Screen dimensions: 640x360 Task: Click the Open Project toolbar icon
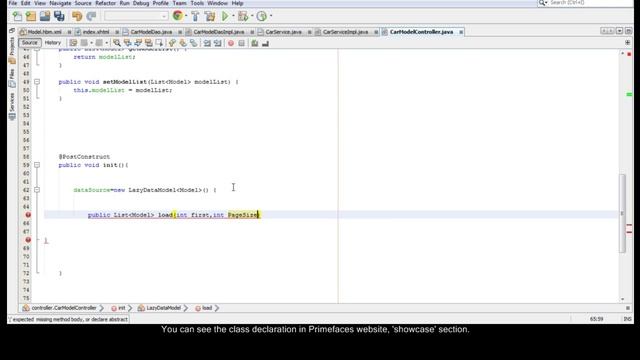tap(45, 16)
